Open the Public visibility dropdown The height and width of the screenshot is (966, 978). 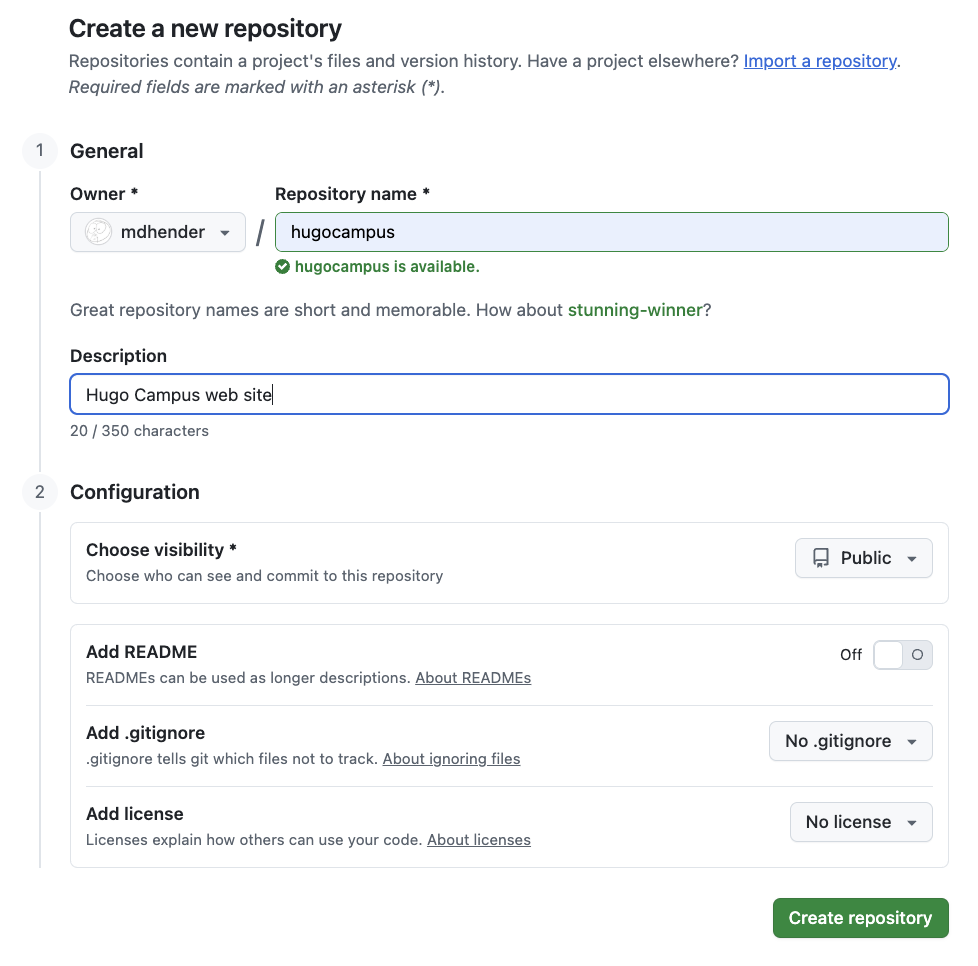[864, 558]
